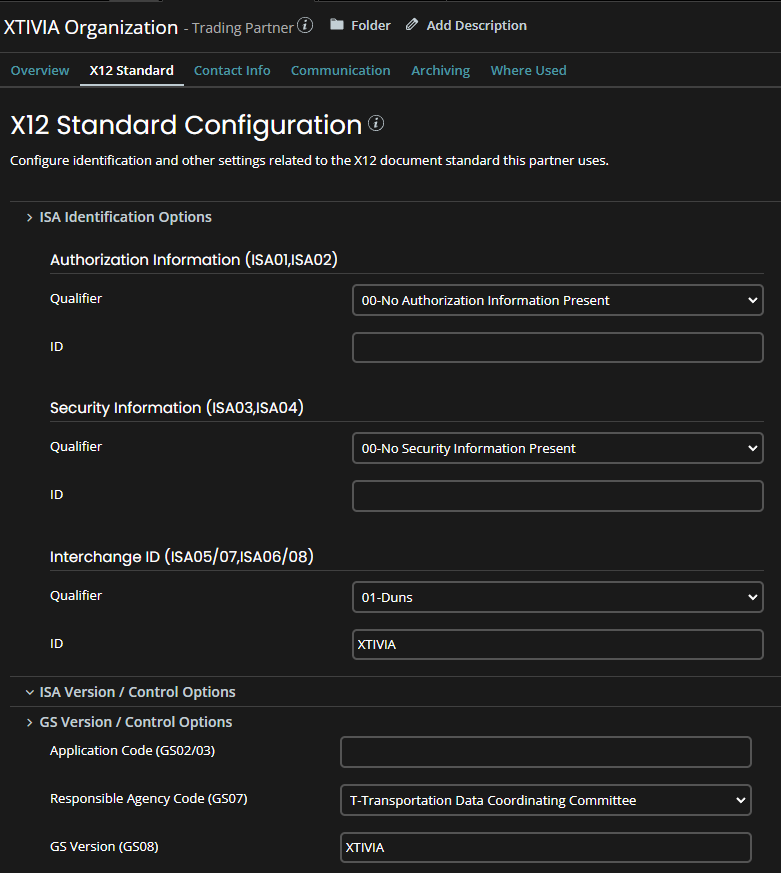The width and height of the screenshot is (781, 873).
Task: Toggle the ISA Identification Options section
Action: tap(29, 217)
